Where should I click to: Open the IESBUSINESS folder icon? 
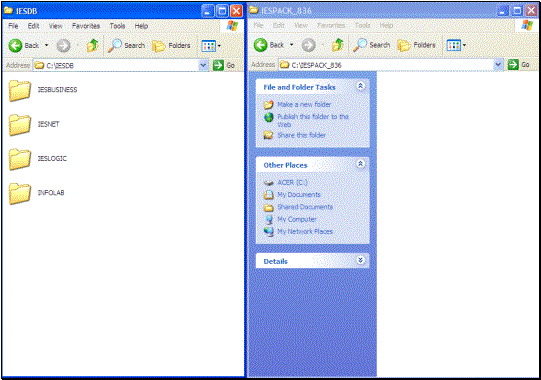20,90
